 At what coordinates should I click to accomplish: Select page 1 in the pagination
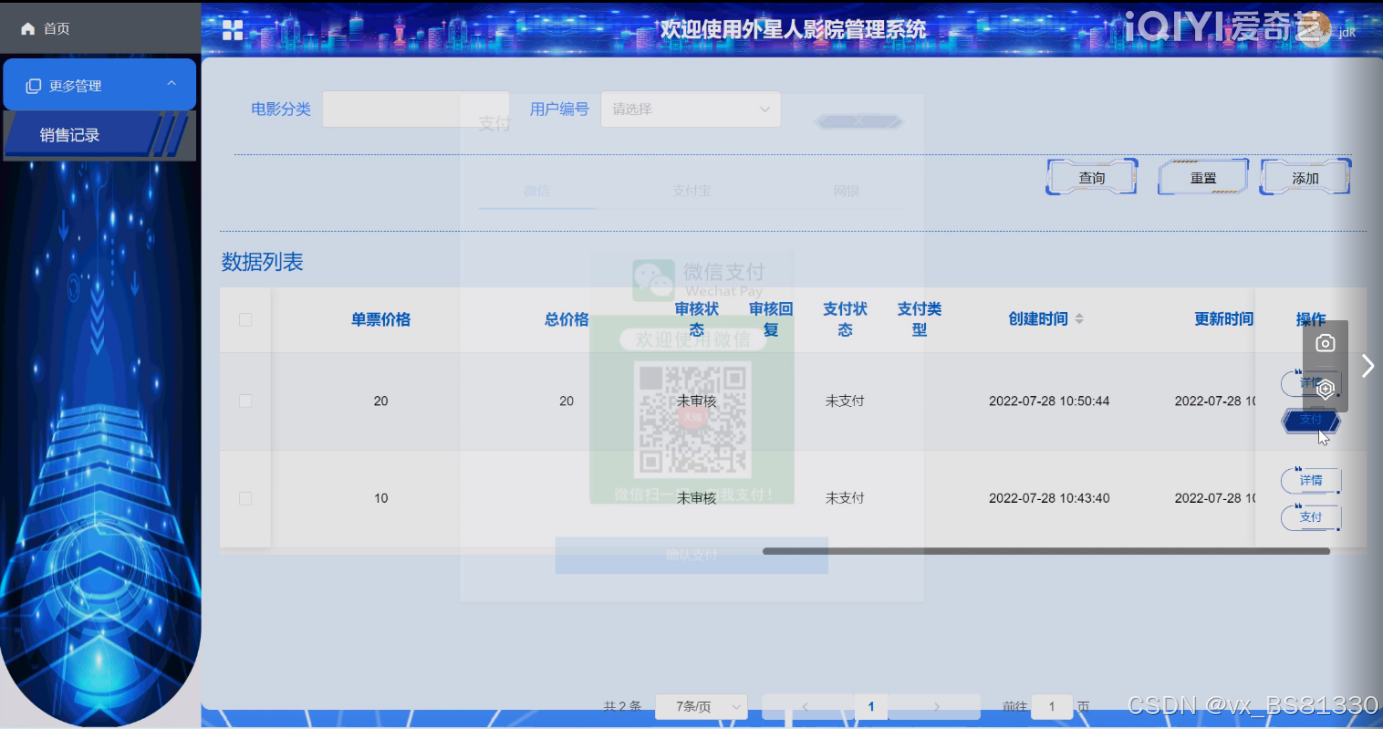click(x=871, y=707)
